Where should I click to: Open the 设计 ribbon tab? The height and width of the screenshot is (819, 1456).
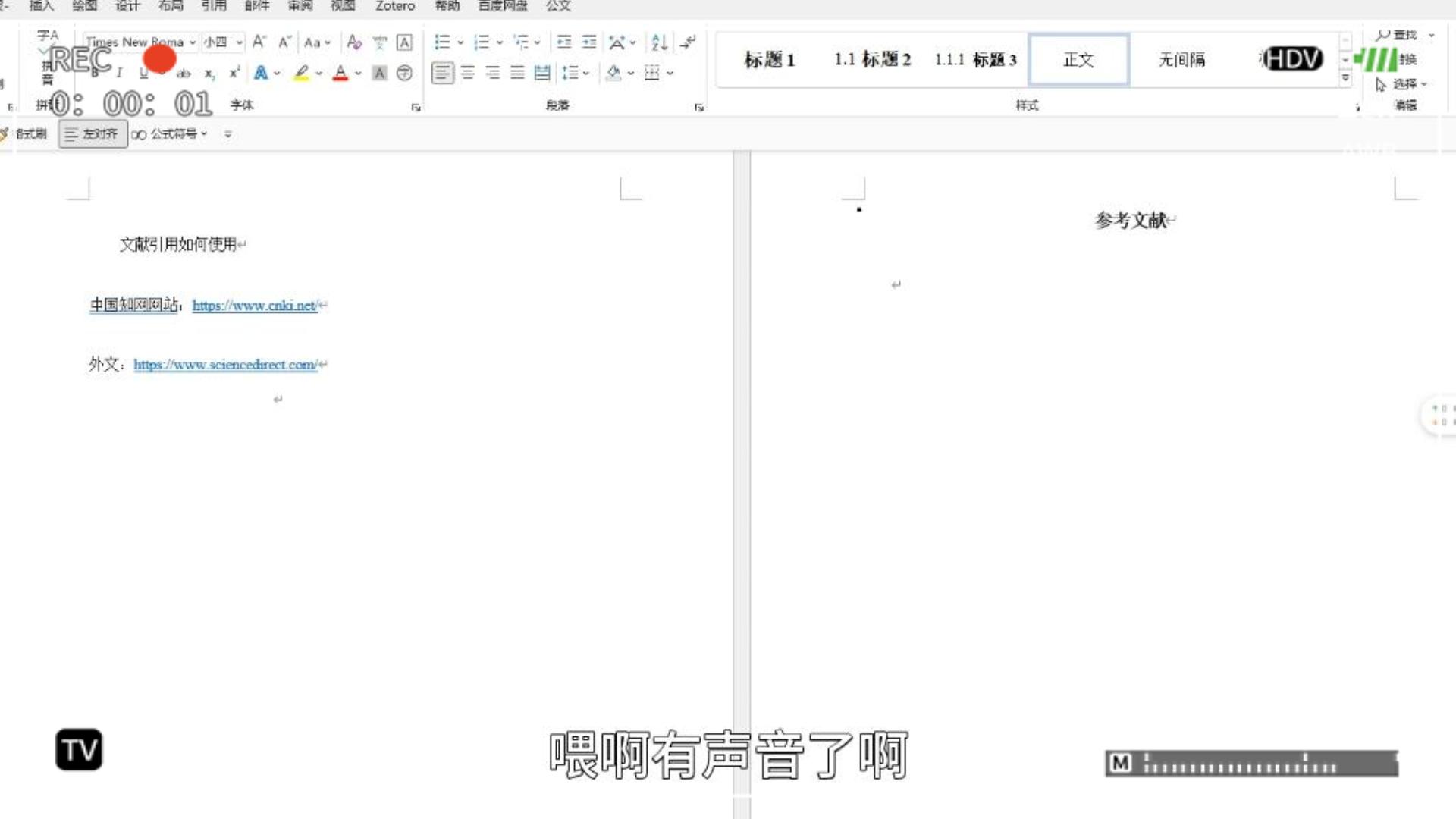[127, 6]
